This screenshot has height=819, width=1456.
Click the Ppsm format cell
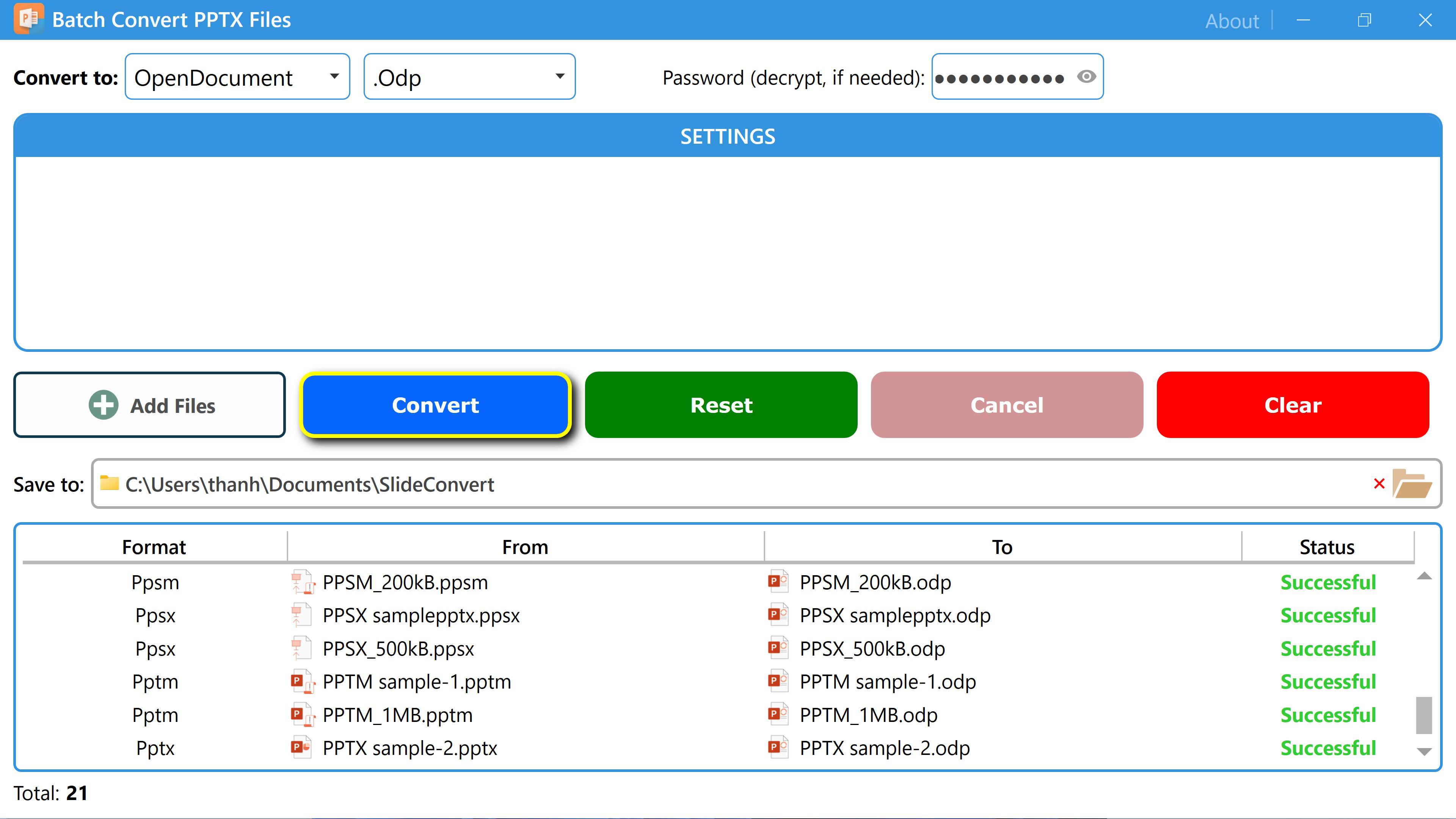point(155,582)
